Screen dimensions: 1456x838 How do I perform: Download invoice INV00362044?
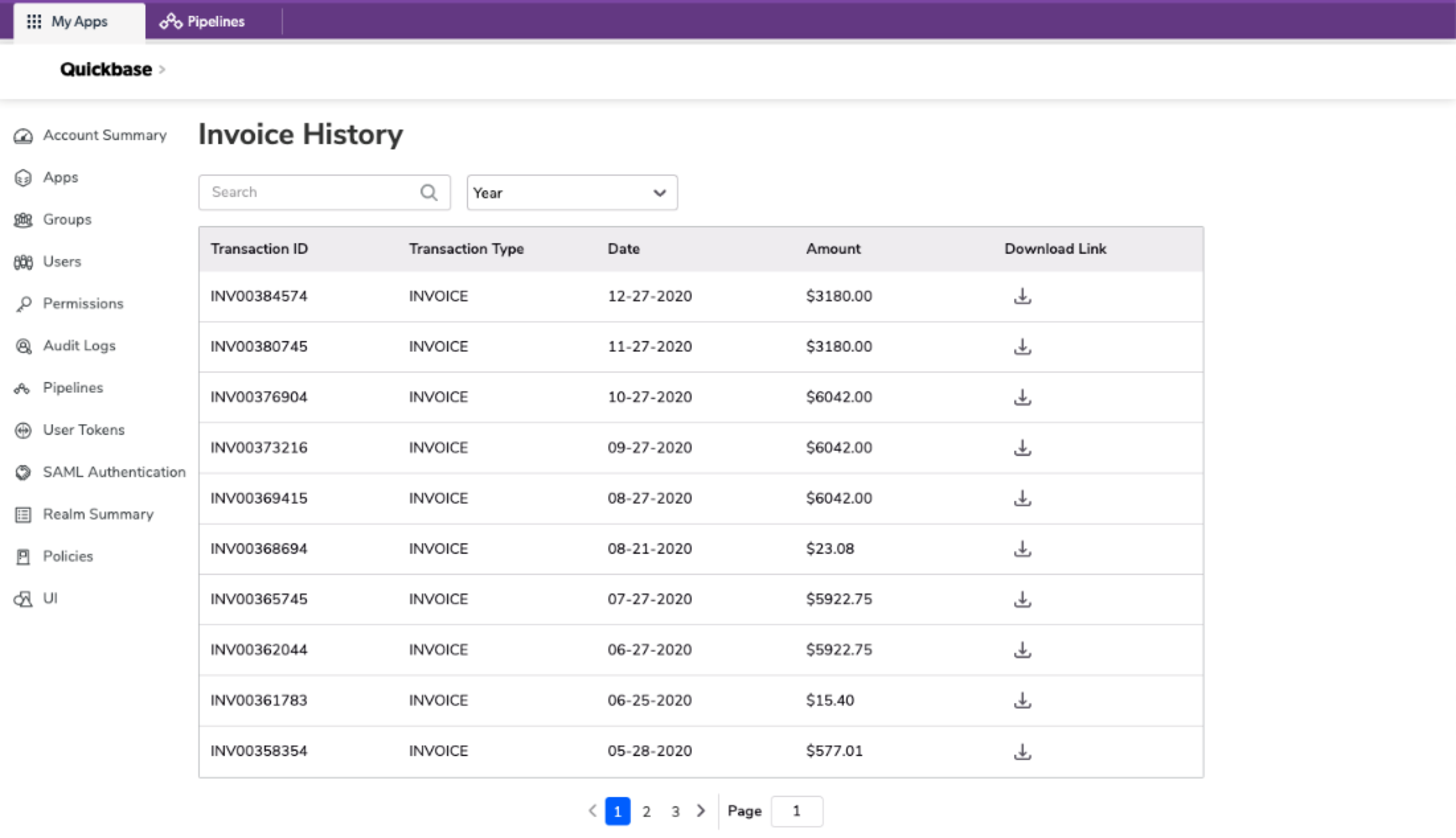[1022, 650]
